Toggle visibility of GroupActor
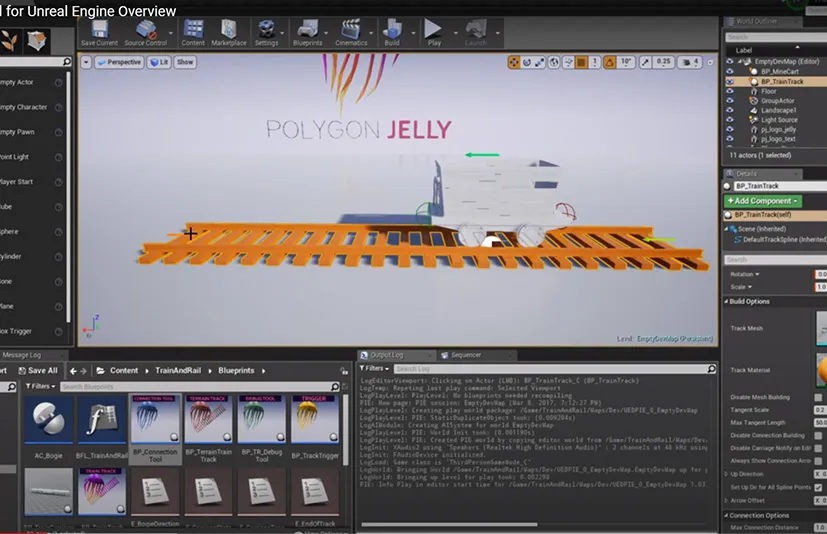Image resolution: width=827 pixels, height=534 pixels. 730,100
